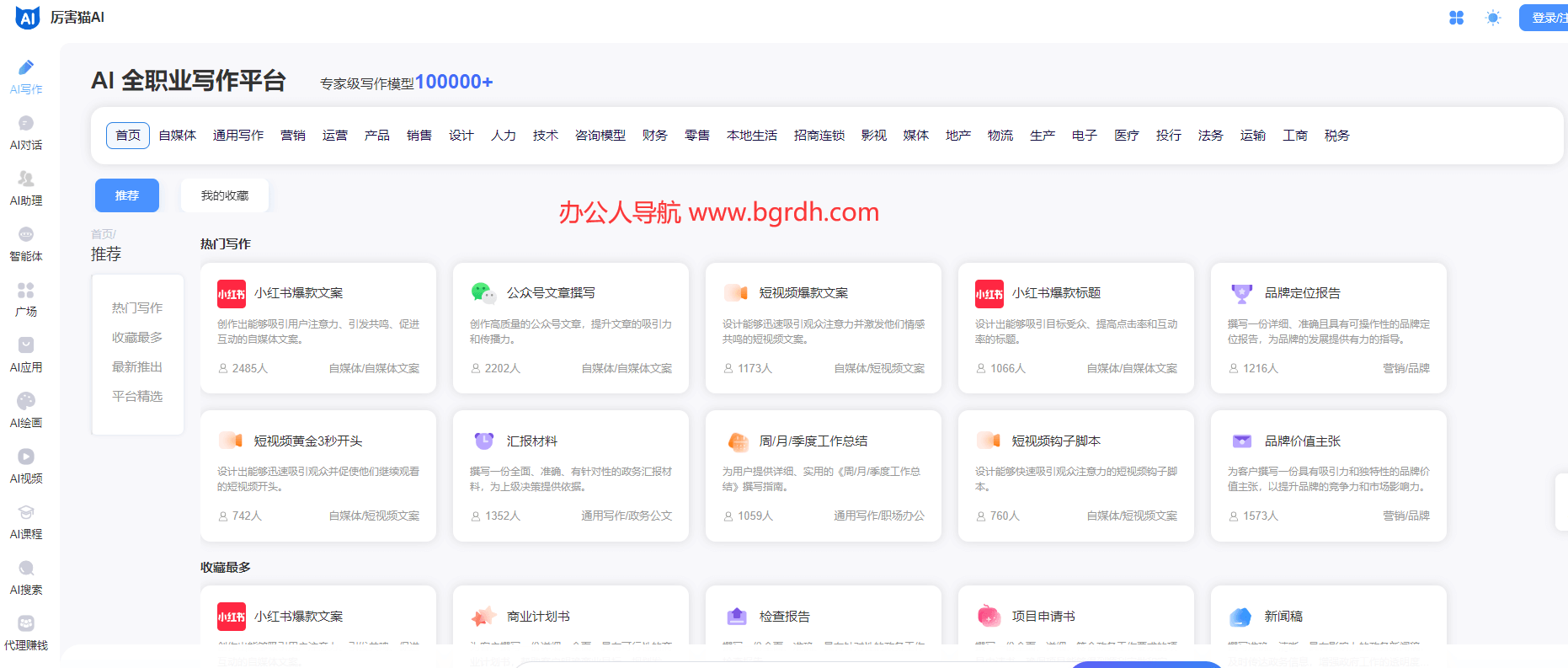Screen dimensions: 1568x668
Task: Click the 登录 button at top right
Action: pyautogui.click(x=1545, y=18)
